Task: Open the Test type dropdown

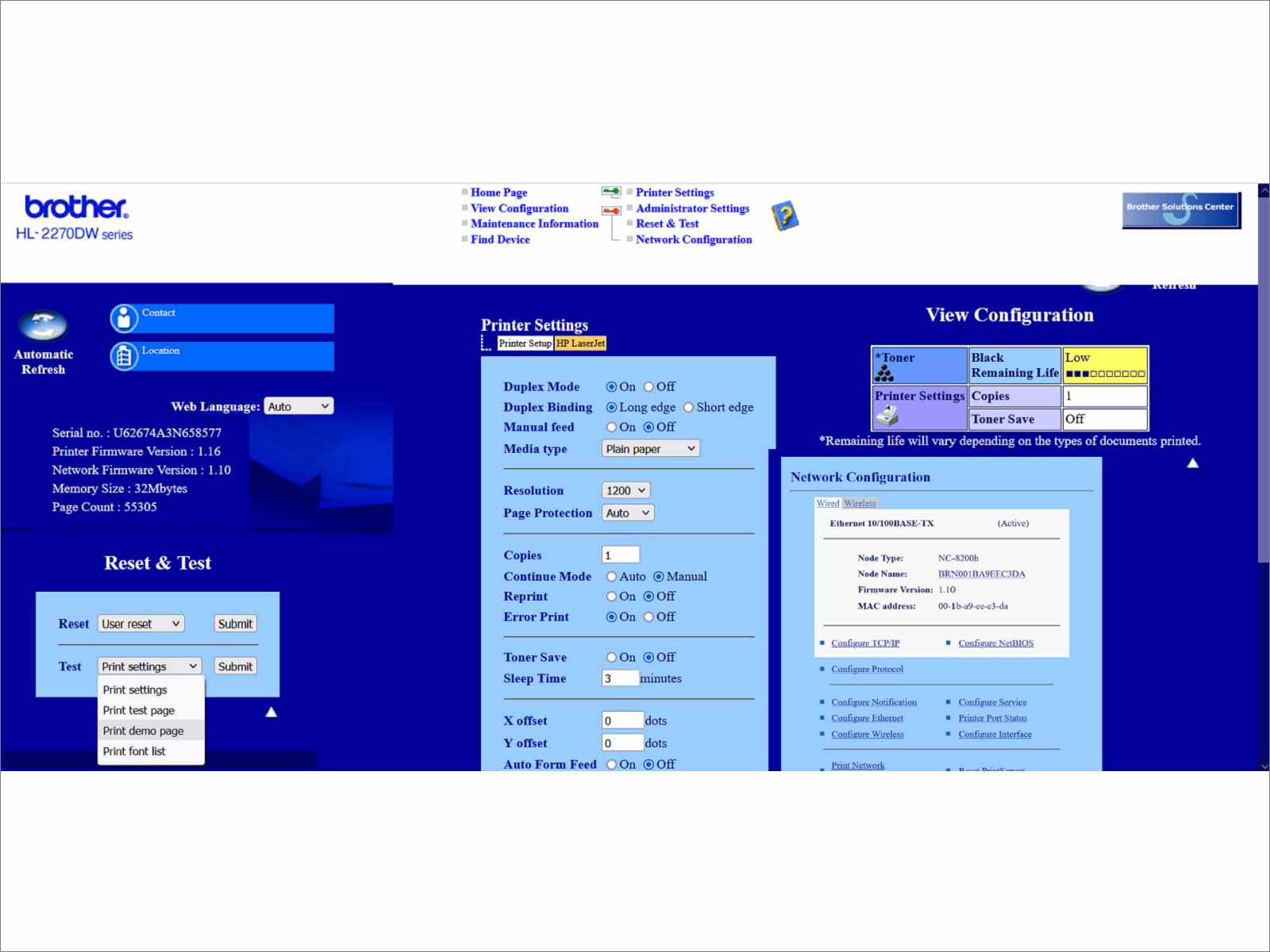Action: coord(150,666)
